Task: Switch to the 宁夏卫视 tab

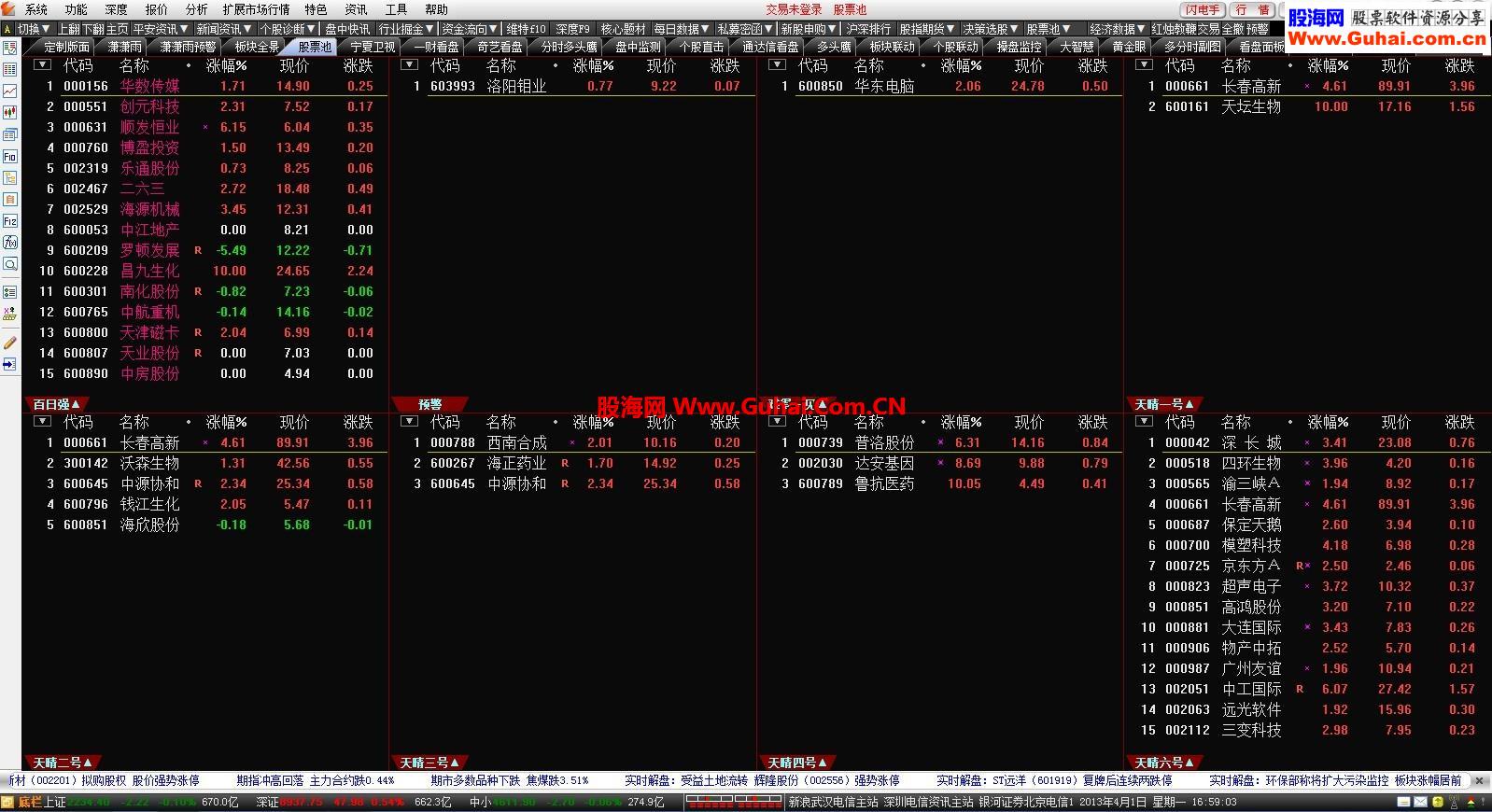Action: click(373, 47)
